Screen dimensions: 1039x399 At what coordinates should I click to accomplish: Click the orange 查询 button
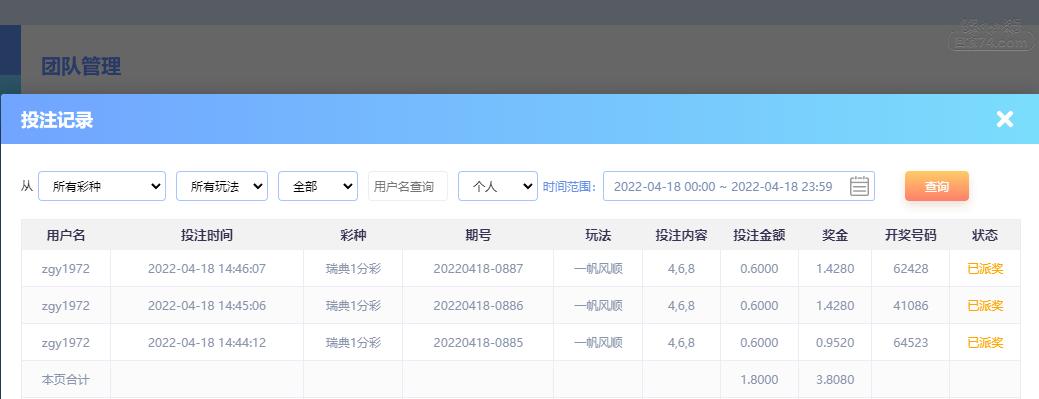click(x=937, y=186)
